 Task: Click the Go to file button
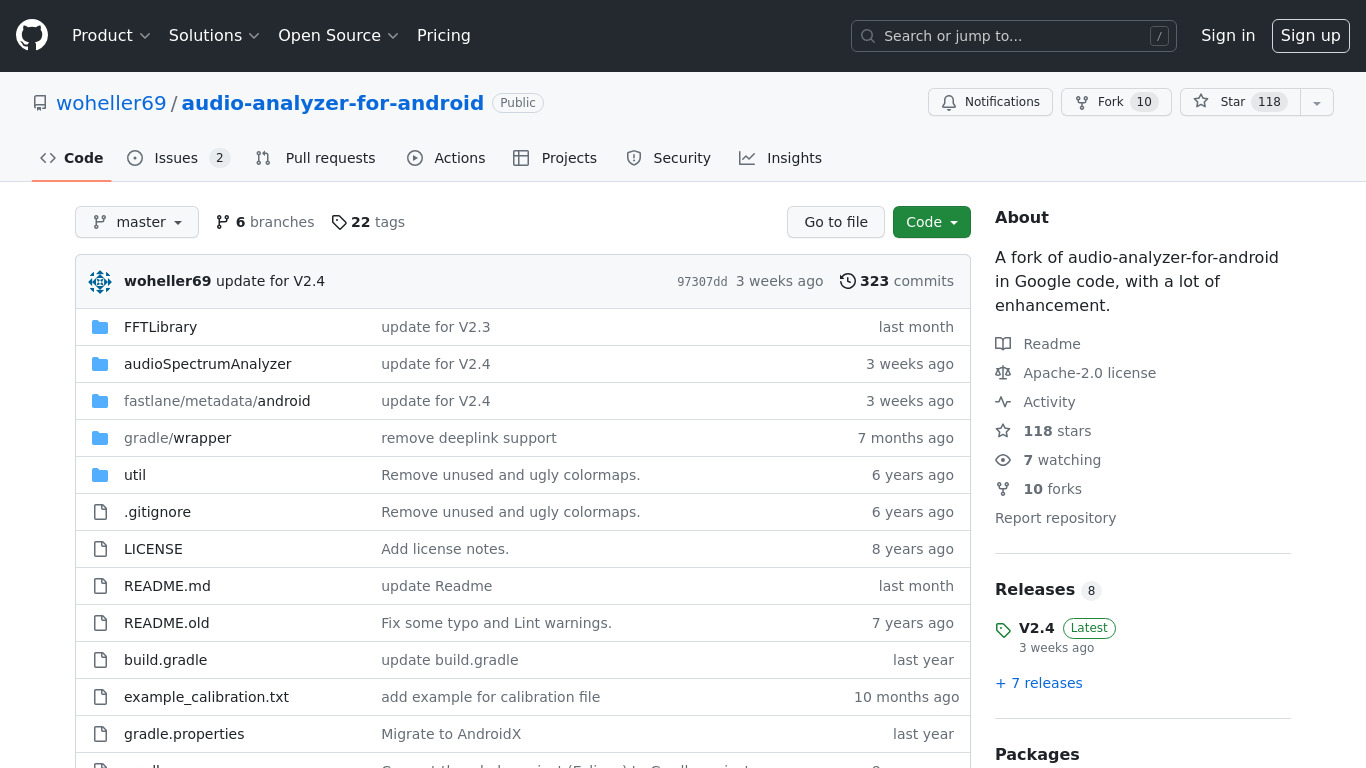(x=836, y=222)
